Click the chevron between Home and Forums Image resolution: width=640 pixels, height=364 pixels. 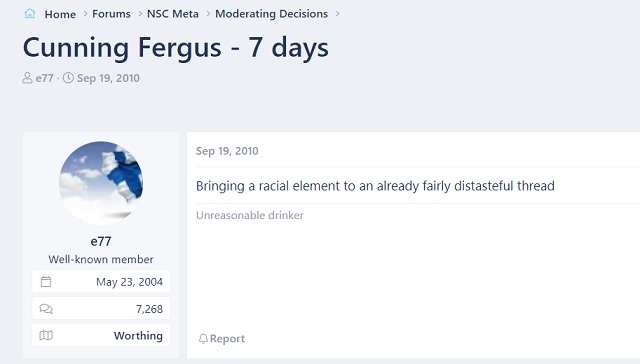85,14
